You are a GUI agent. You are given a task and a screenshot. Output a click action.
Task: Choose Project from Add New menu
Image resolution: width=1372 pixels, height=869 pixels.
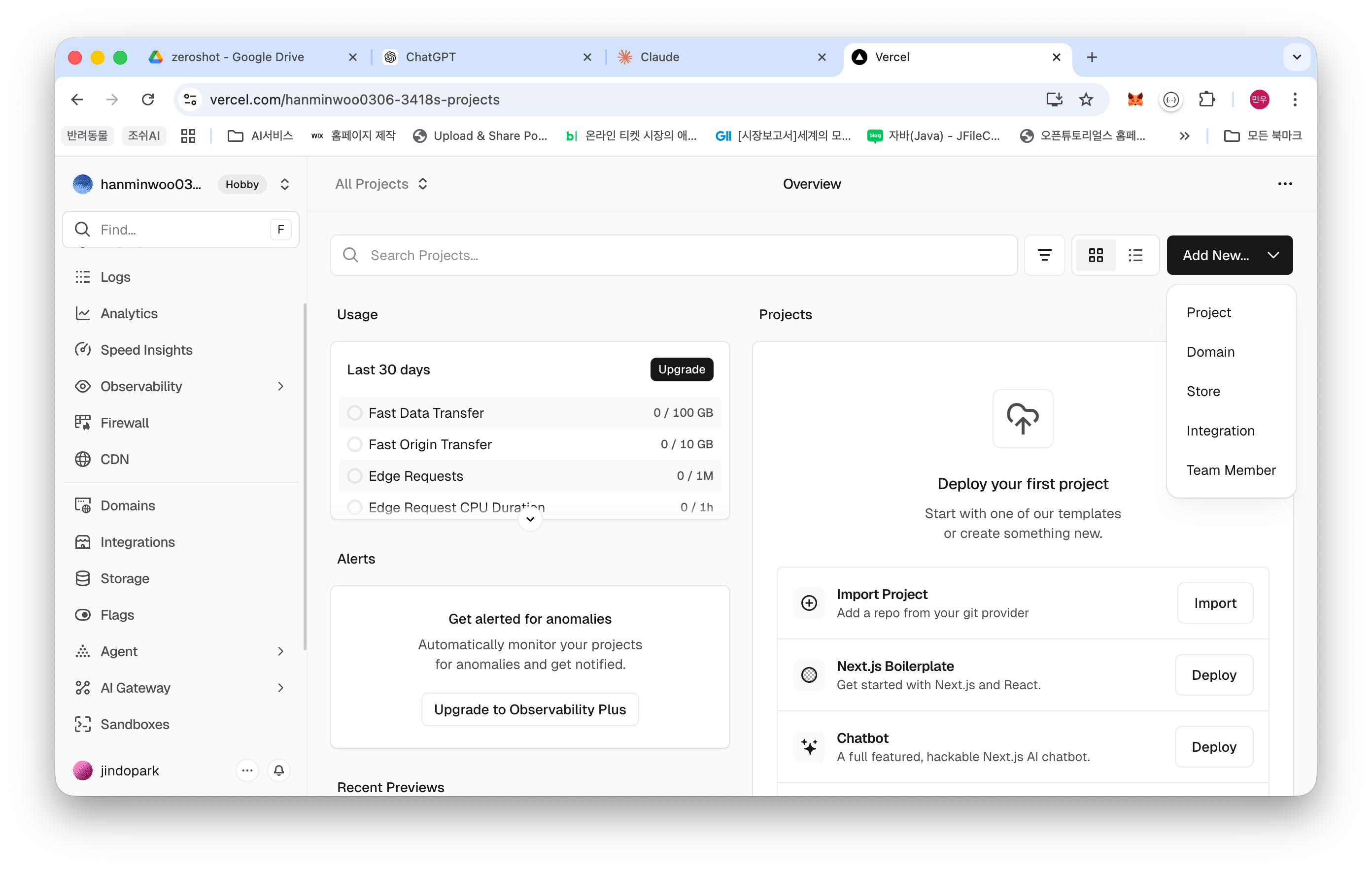click(x=1231, y=313)
